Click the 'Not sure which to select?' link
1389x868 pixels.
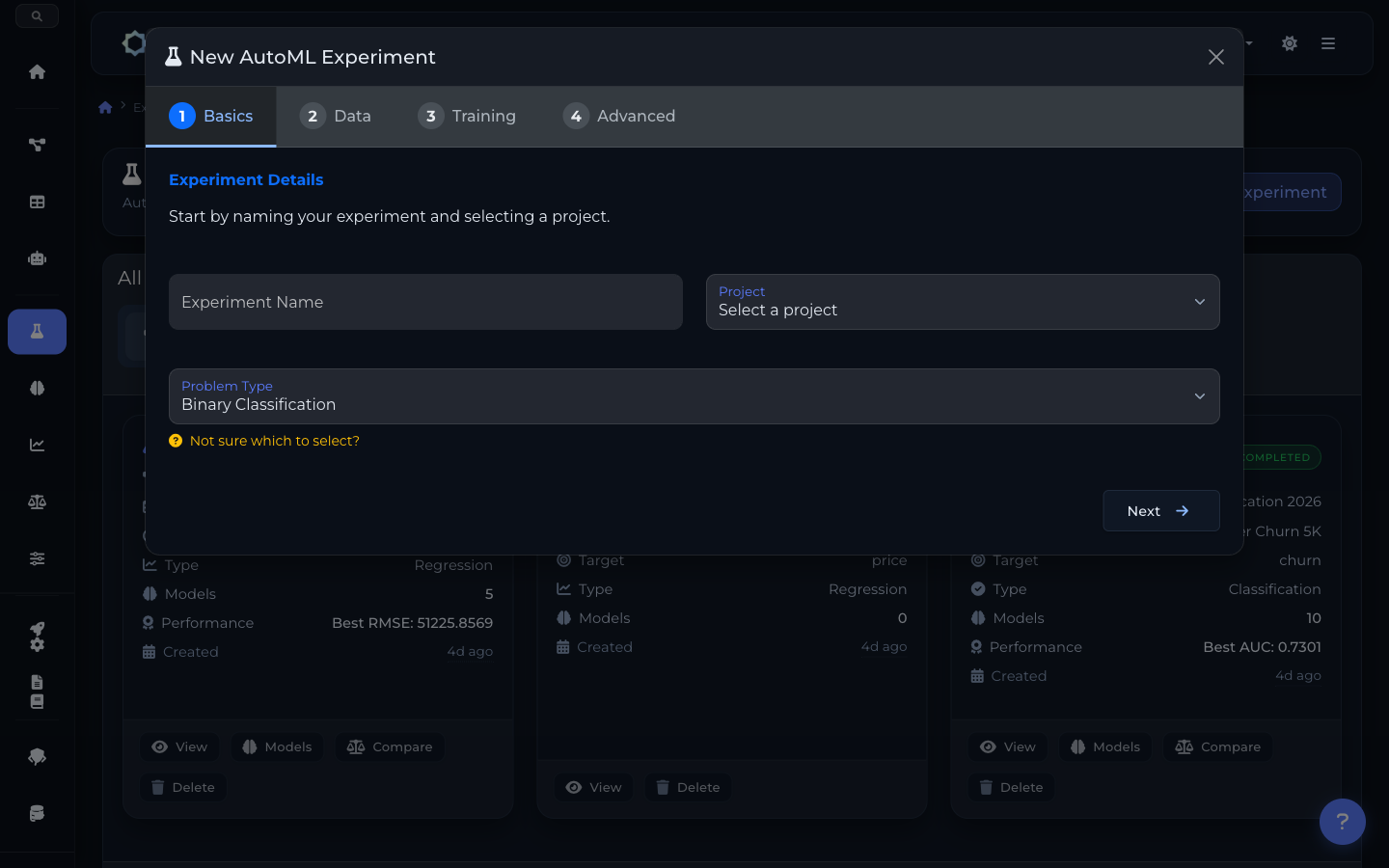point(274,441)
